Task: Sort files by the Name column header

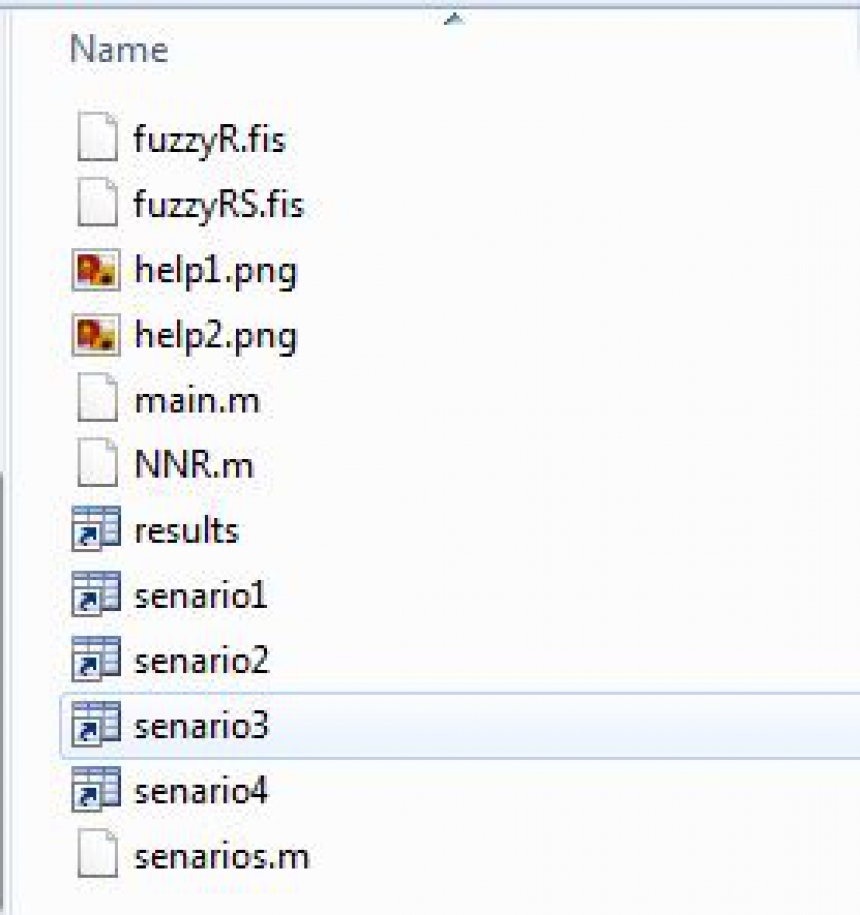Action: [x=119, y=49]
